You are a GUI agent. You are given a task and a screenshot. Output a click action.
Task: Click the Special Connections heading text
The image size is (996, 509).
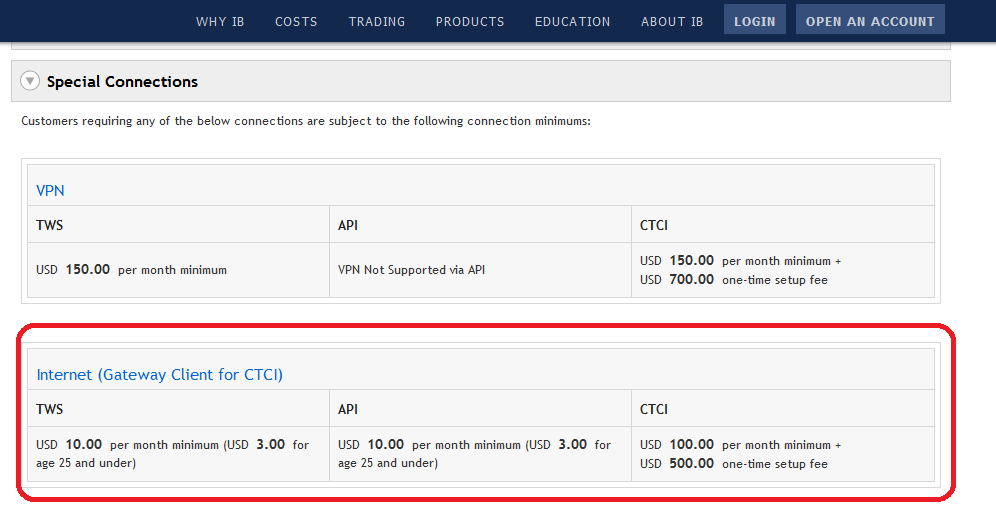coord(122,81)
